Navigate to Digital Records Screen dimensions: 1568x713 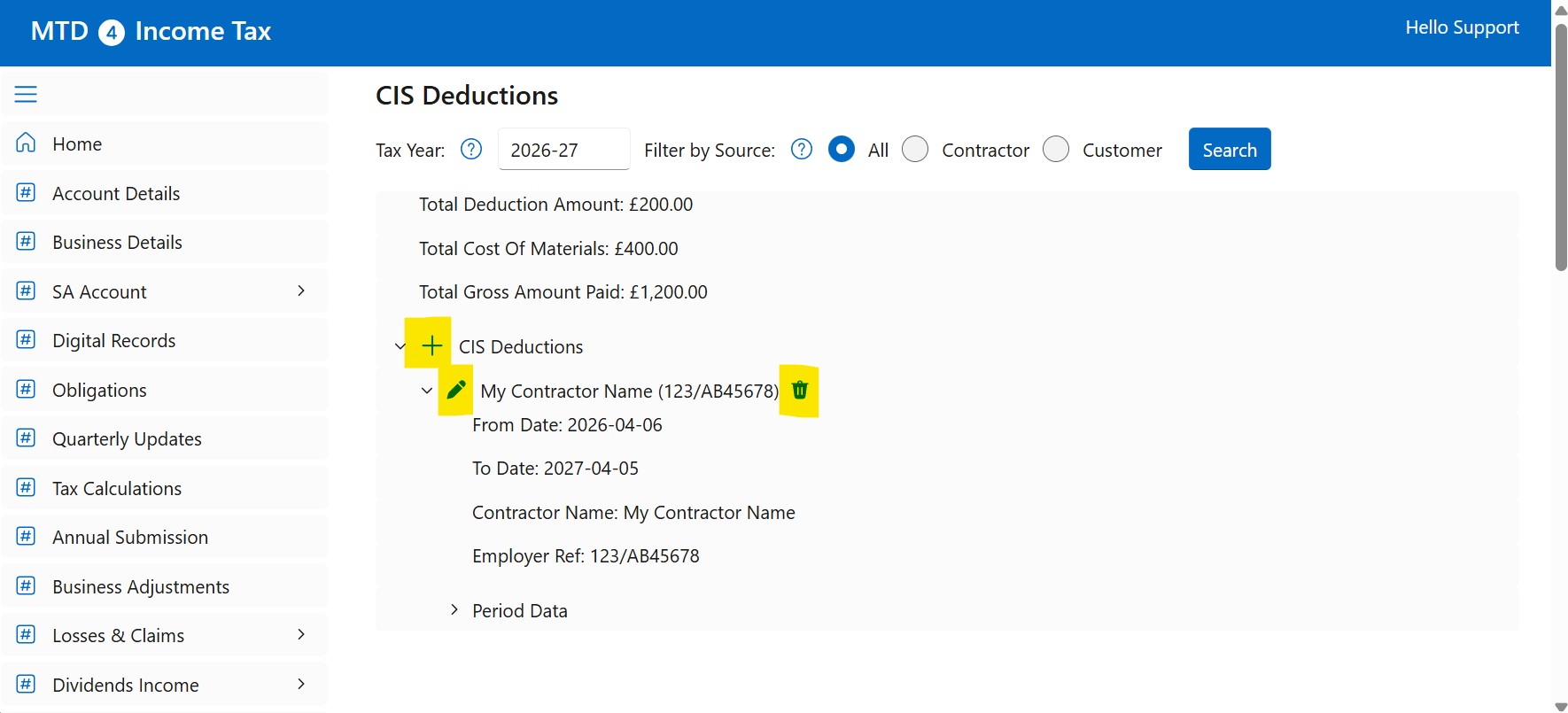point(165,340)
